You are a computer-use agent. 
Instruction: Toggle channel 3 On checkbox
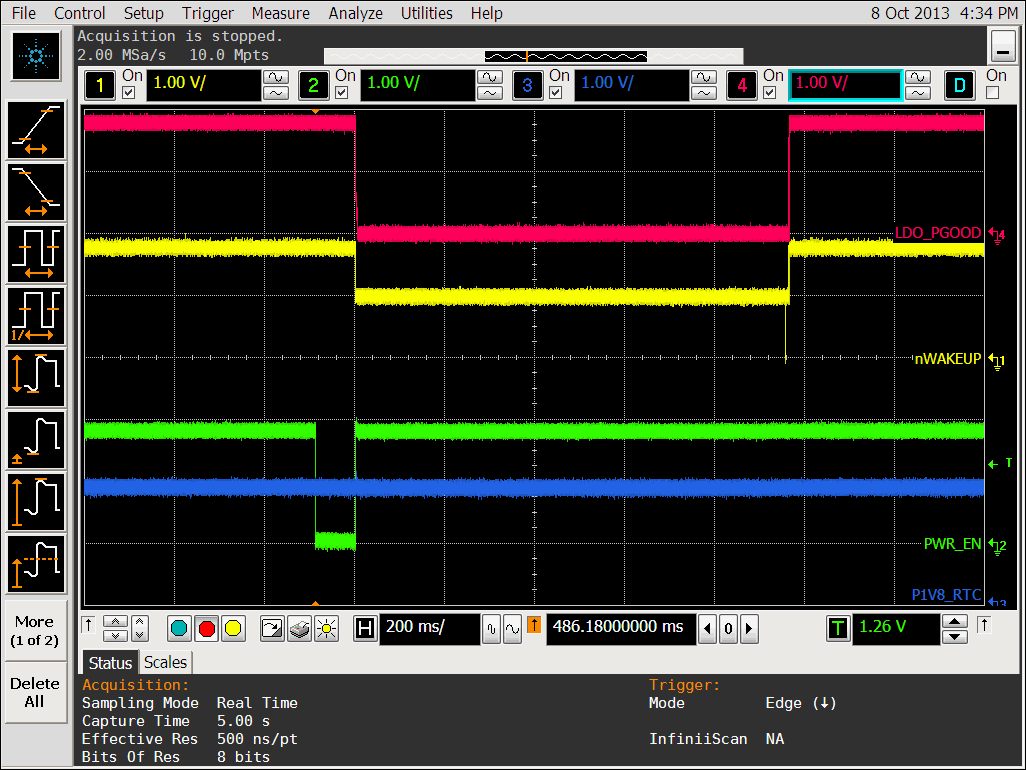pyautogui.click(x=556, y=93)
